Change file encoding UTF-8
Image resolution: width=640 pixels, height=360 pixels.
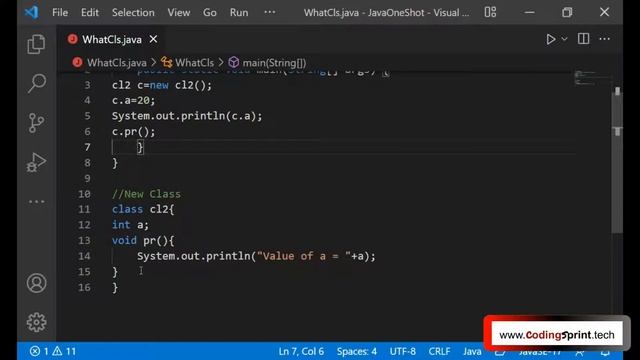(402, 351)
